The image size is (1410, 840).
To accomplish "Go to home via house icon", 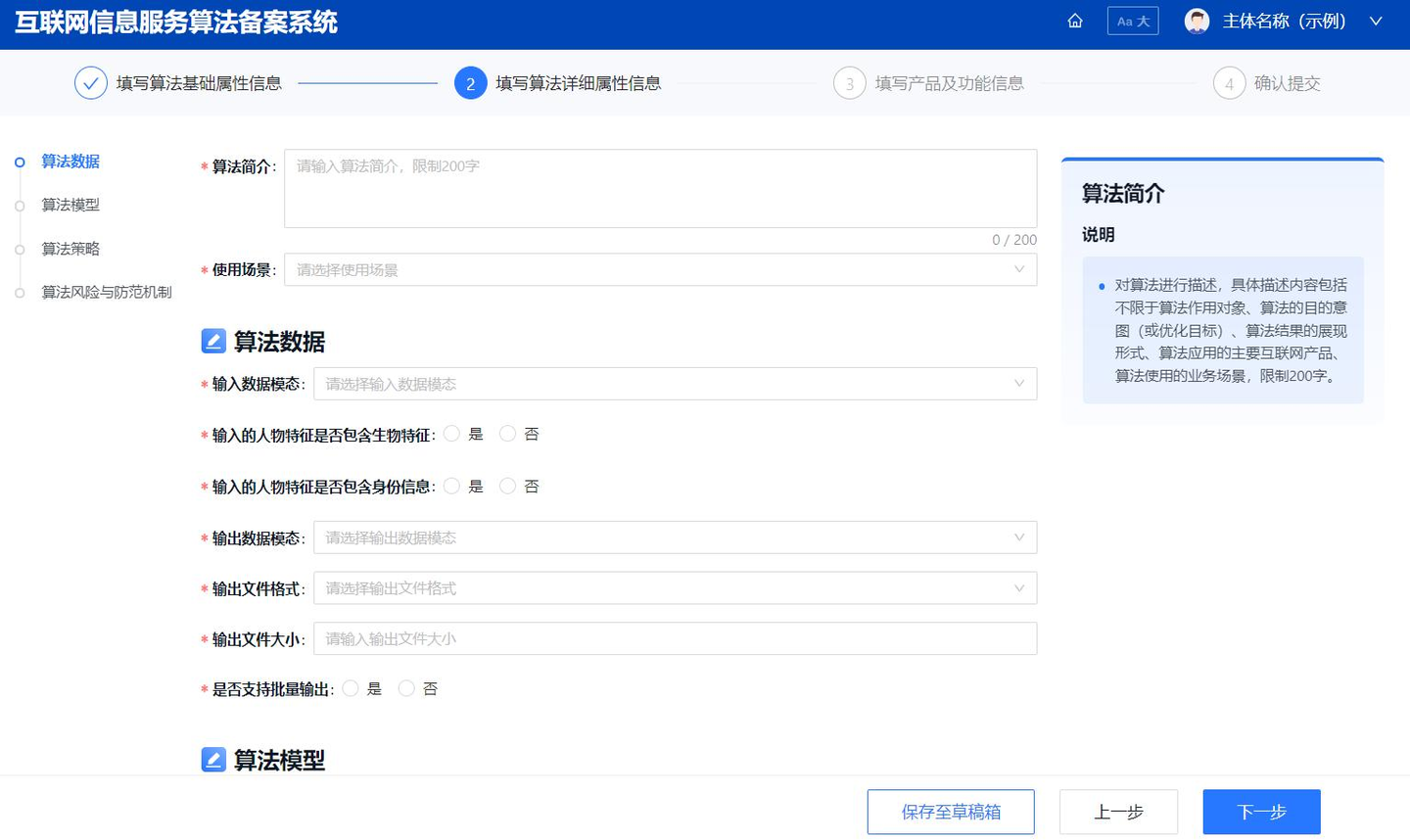I will tap(1075, 21).
